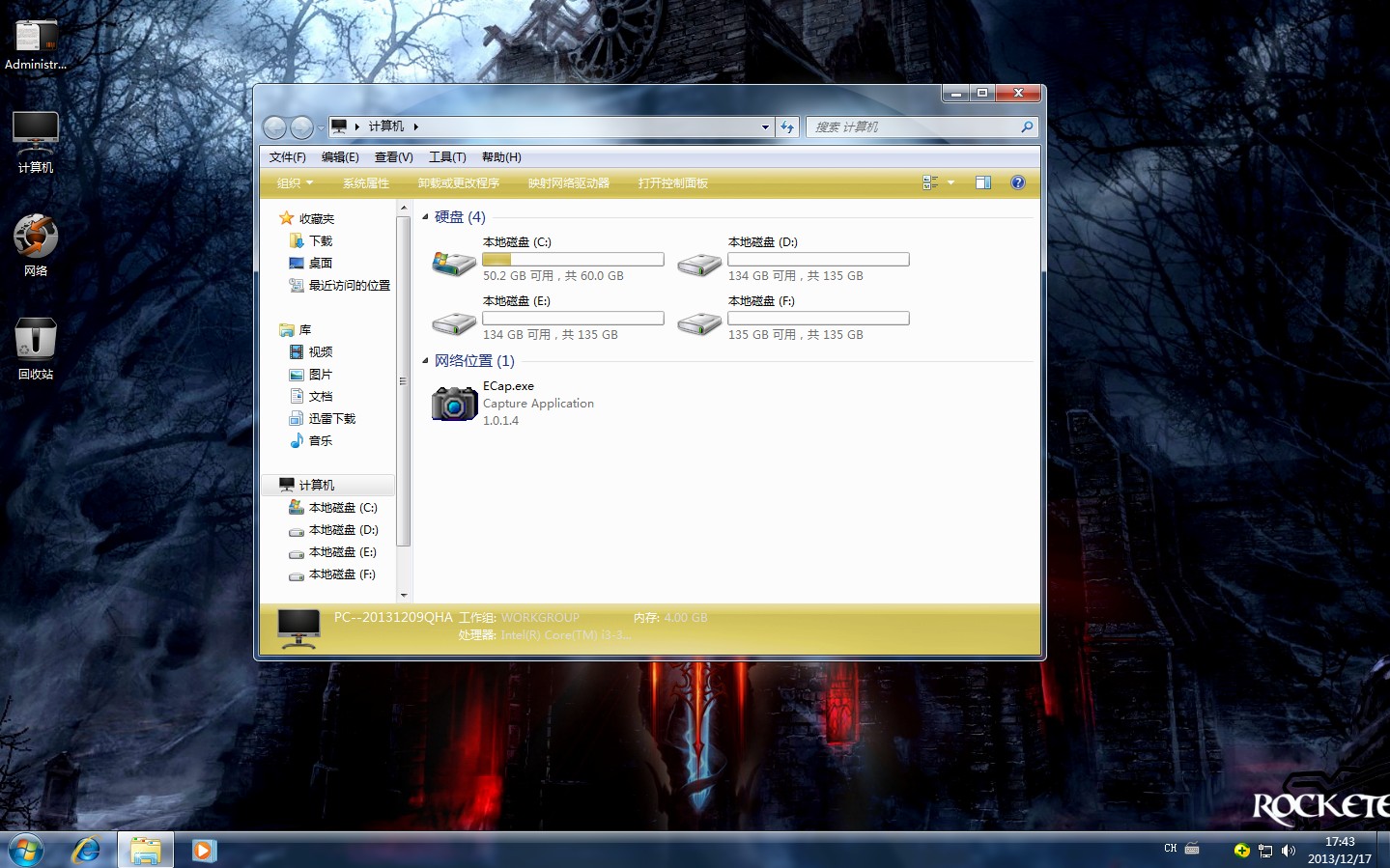Select 本地磁盘 (C:) in the sidebar tree
The width and height of the screenshot is (1390, 868).
(x=332, y=507)
